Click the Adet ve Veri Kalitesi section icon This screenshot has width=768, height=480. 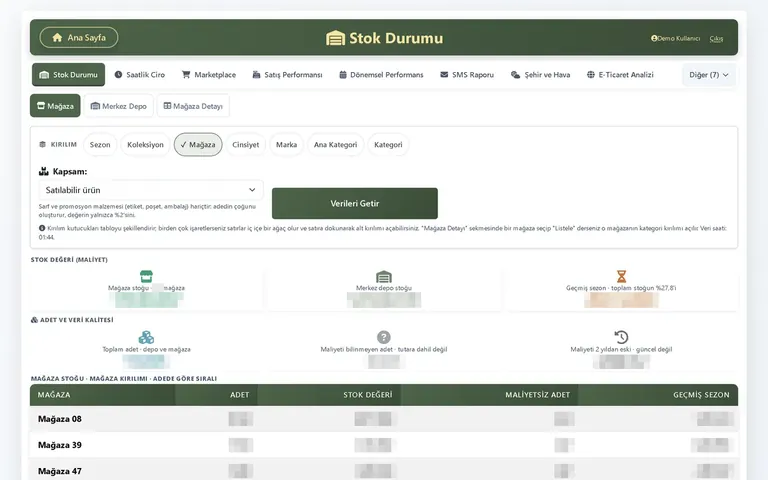[x=34, y=320]
